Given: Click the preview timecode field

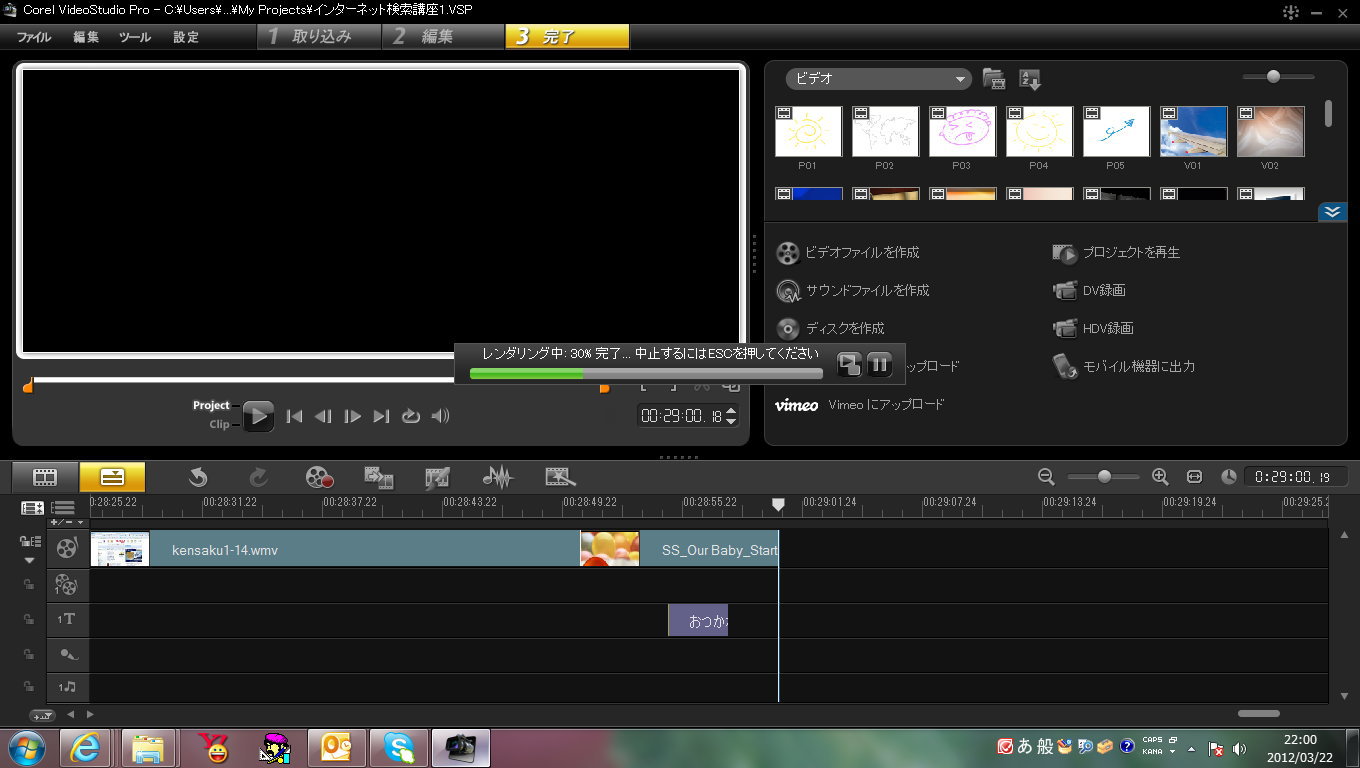Looking at the screenshot, I should [682, 416].
